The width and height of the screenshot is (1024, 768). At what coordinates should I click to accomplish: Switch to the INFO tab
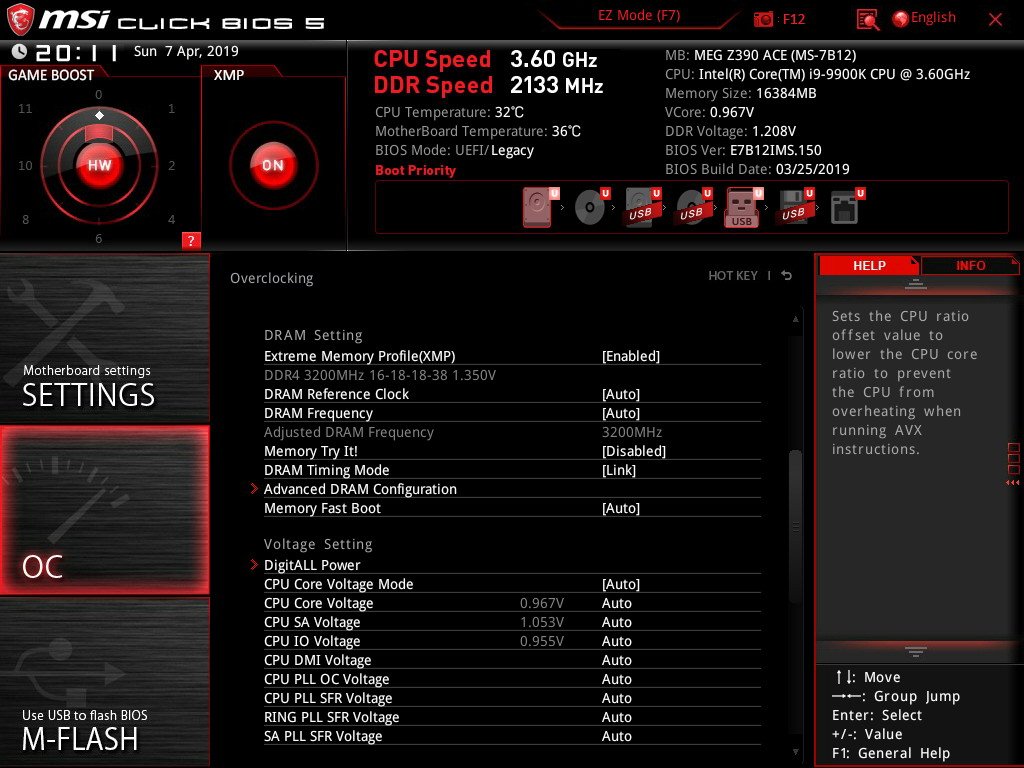[x=970, y=265]
